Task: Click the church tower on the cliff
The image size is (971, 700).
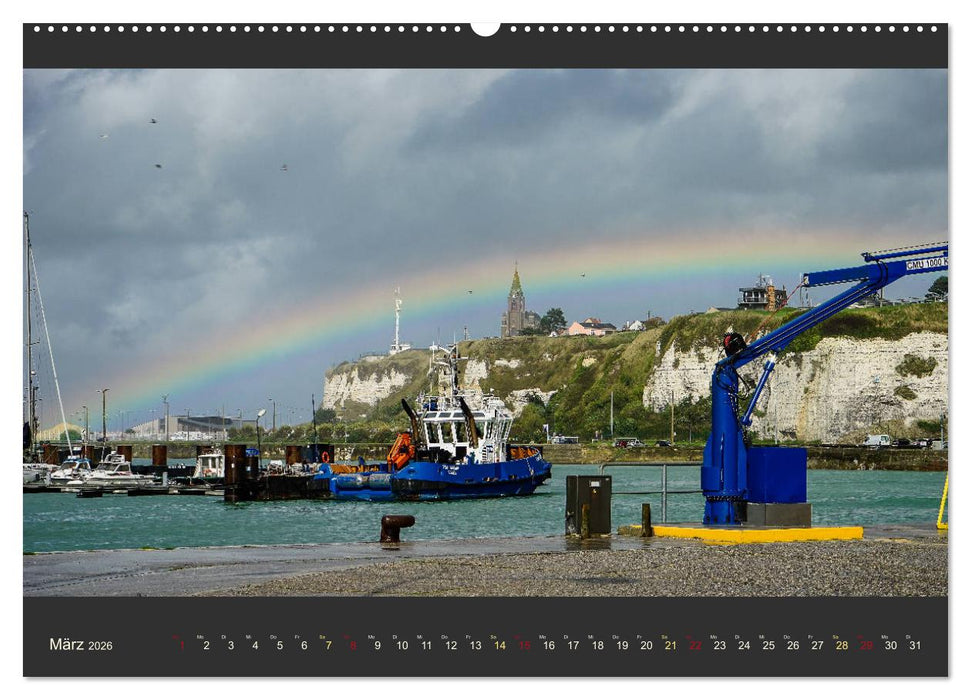Action: tap(515, 305)
